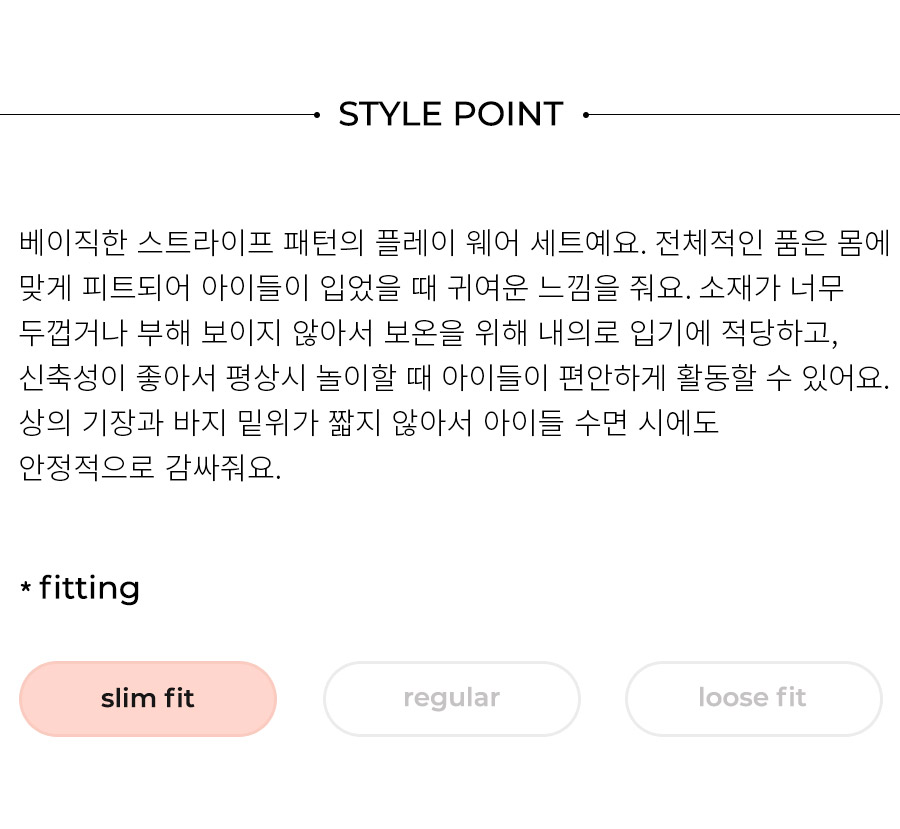Click the divider line right of heading
This screenshot has width=900, height=829.
[x=744, y=115]
